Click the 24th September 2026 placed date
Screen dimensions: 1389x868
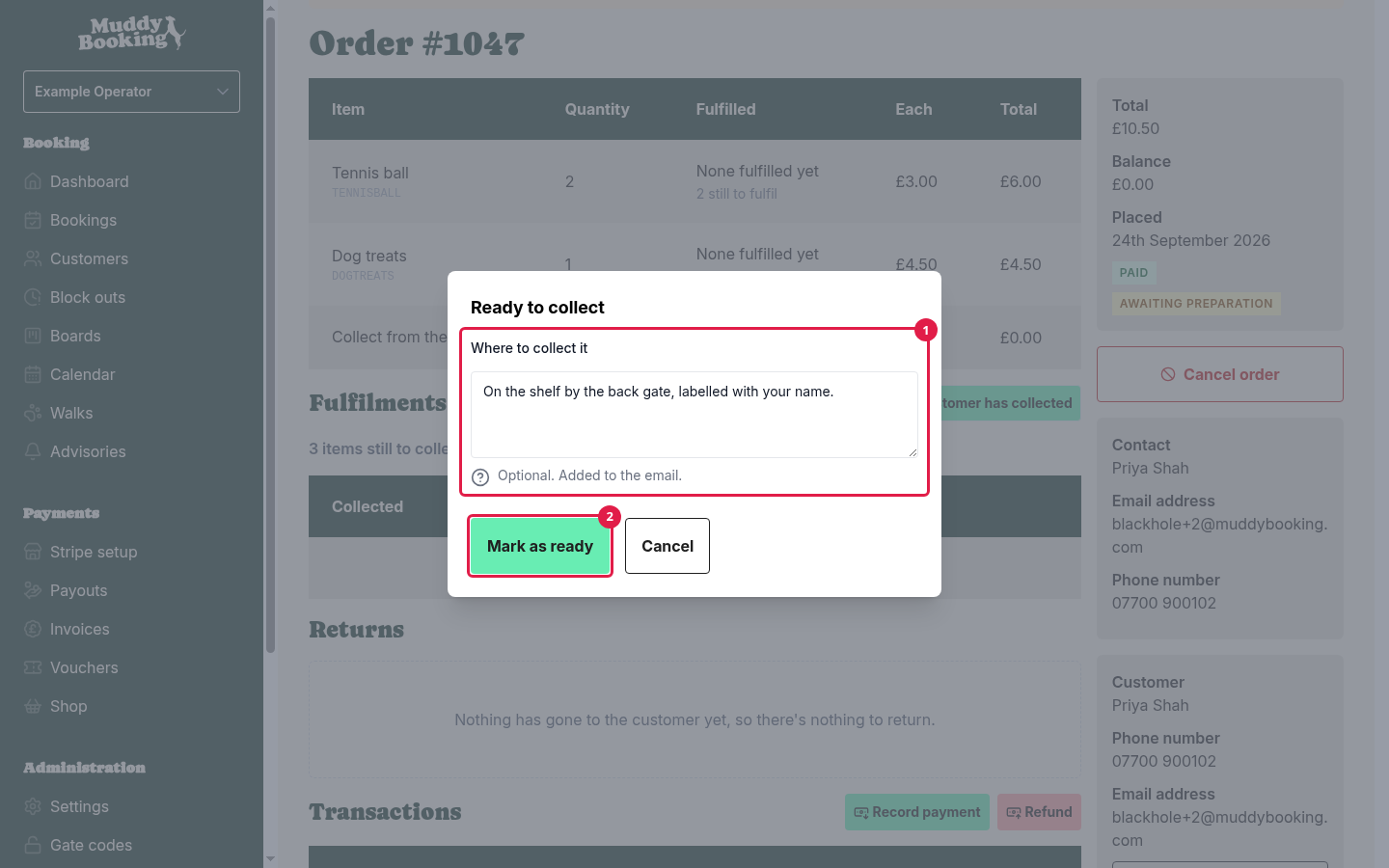[x=1191, y=240]
